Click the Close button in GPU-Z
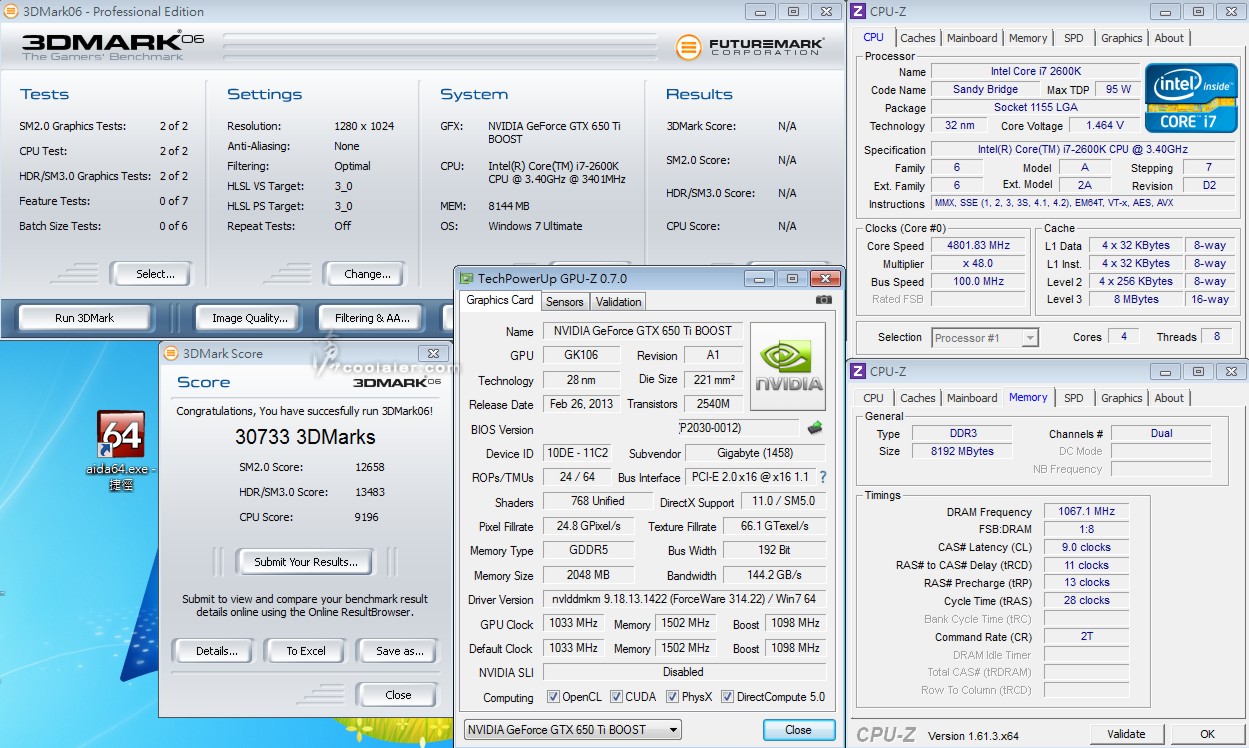 point(799,730)
